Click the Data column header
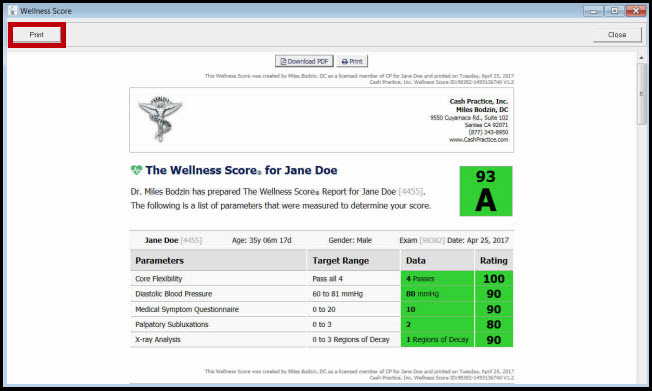The image size is (652, 391). 437,260
